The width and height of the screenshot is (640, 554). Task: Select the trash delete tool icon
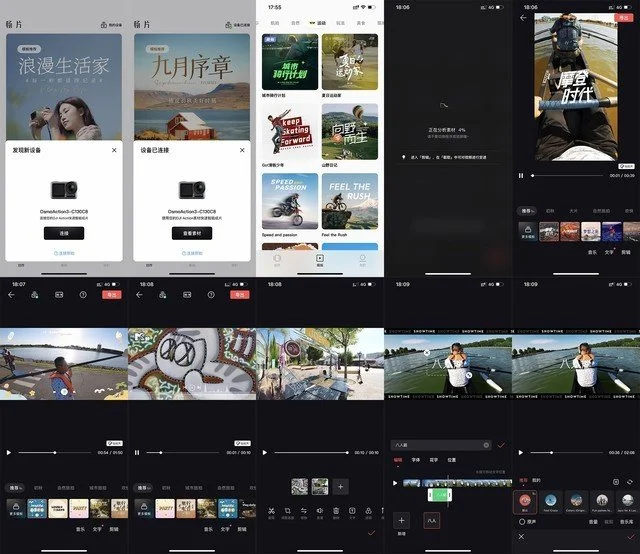click(x=336, y=512)
